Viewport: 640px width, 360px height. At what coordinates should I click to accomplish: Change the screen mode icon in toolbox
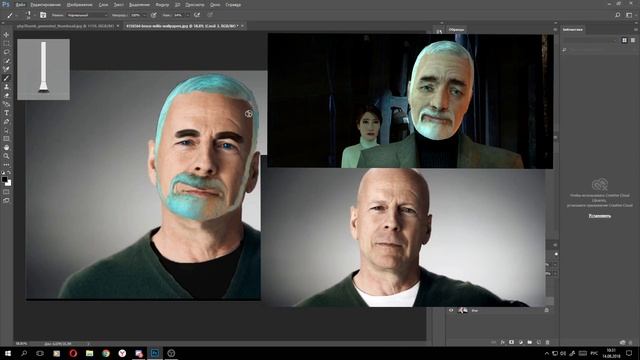coord(6,200)
